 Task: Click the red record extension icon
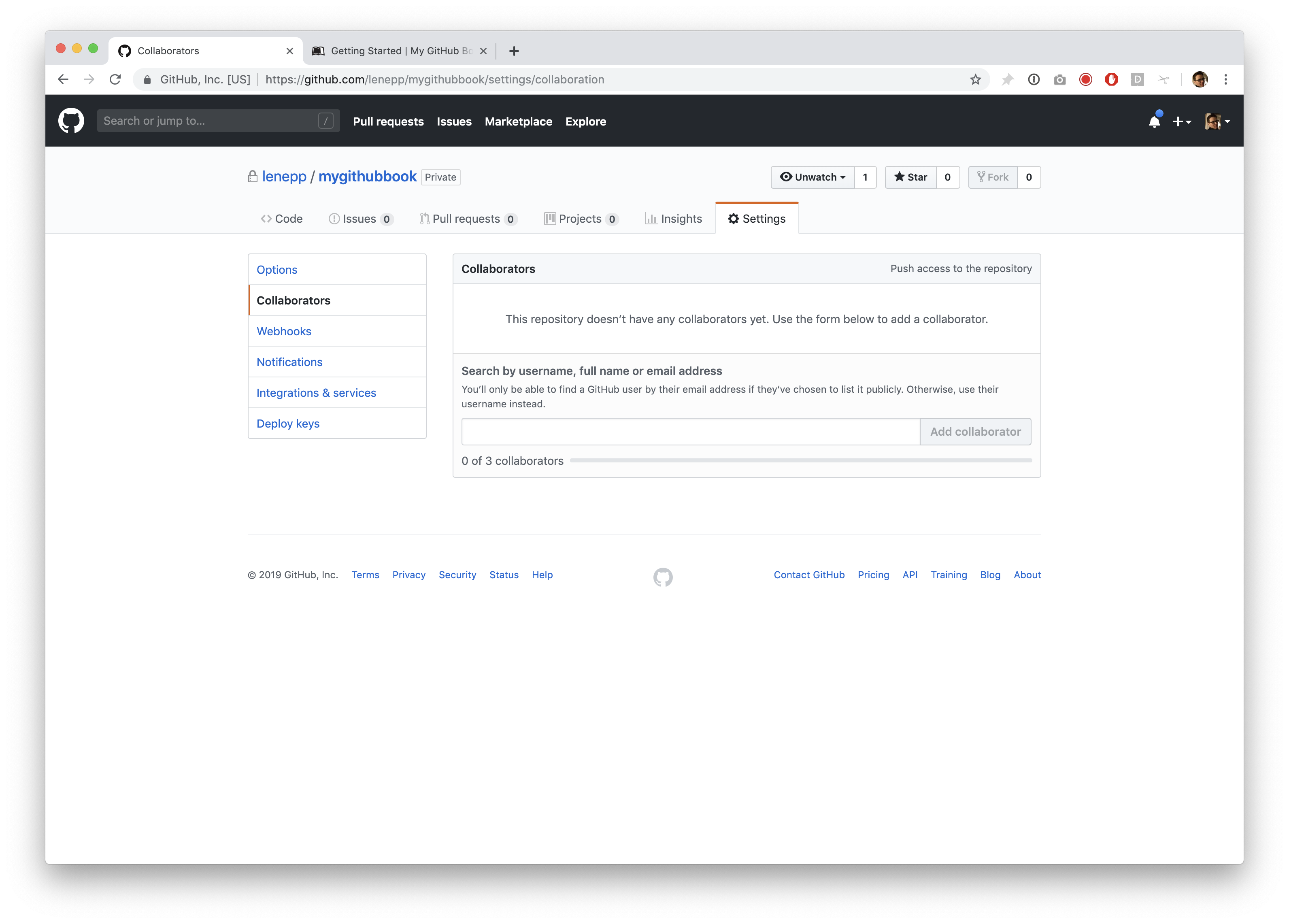tap(1085, 80)
